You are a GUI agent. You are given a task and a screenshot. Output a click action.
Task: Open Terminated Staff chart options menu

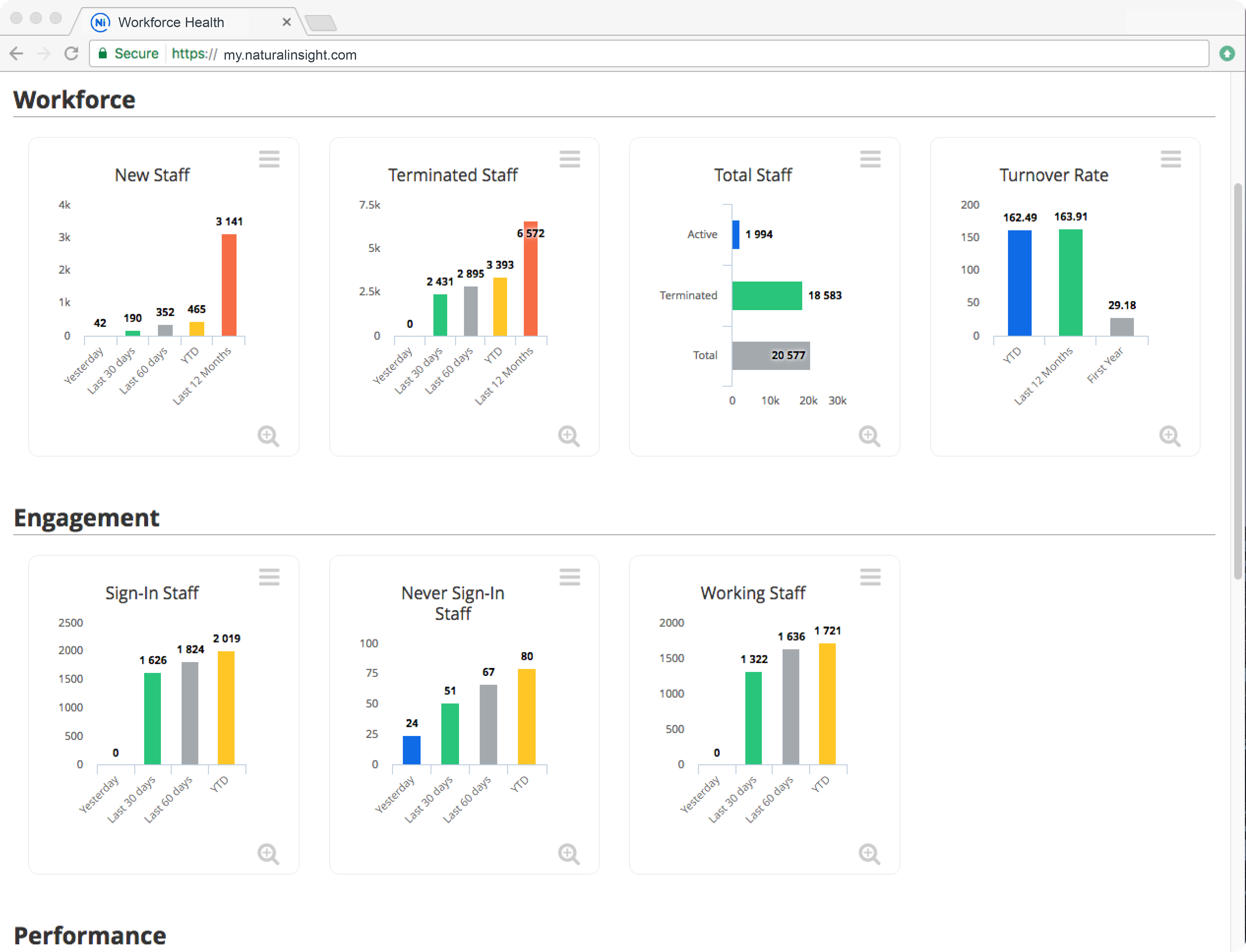pos(570,159)
